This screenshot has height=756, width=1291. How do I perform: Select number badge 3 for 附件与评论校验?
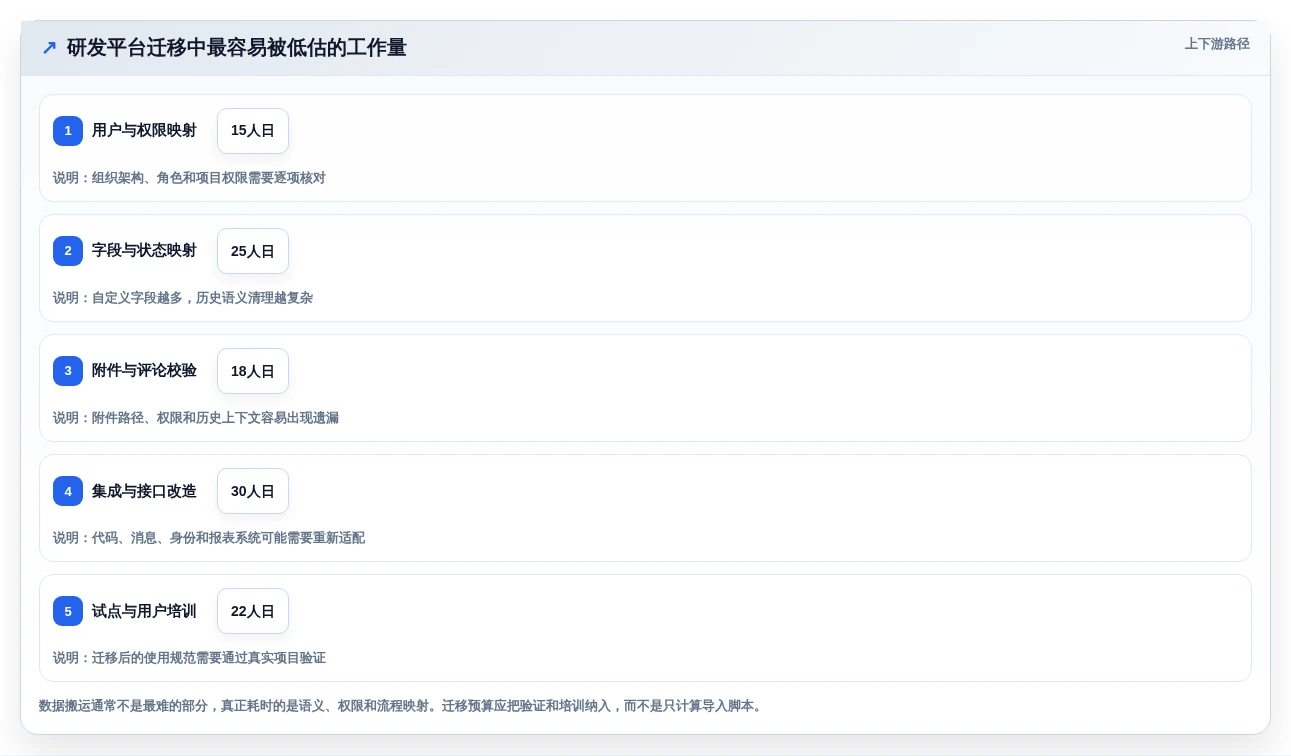(68, 371)
